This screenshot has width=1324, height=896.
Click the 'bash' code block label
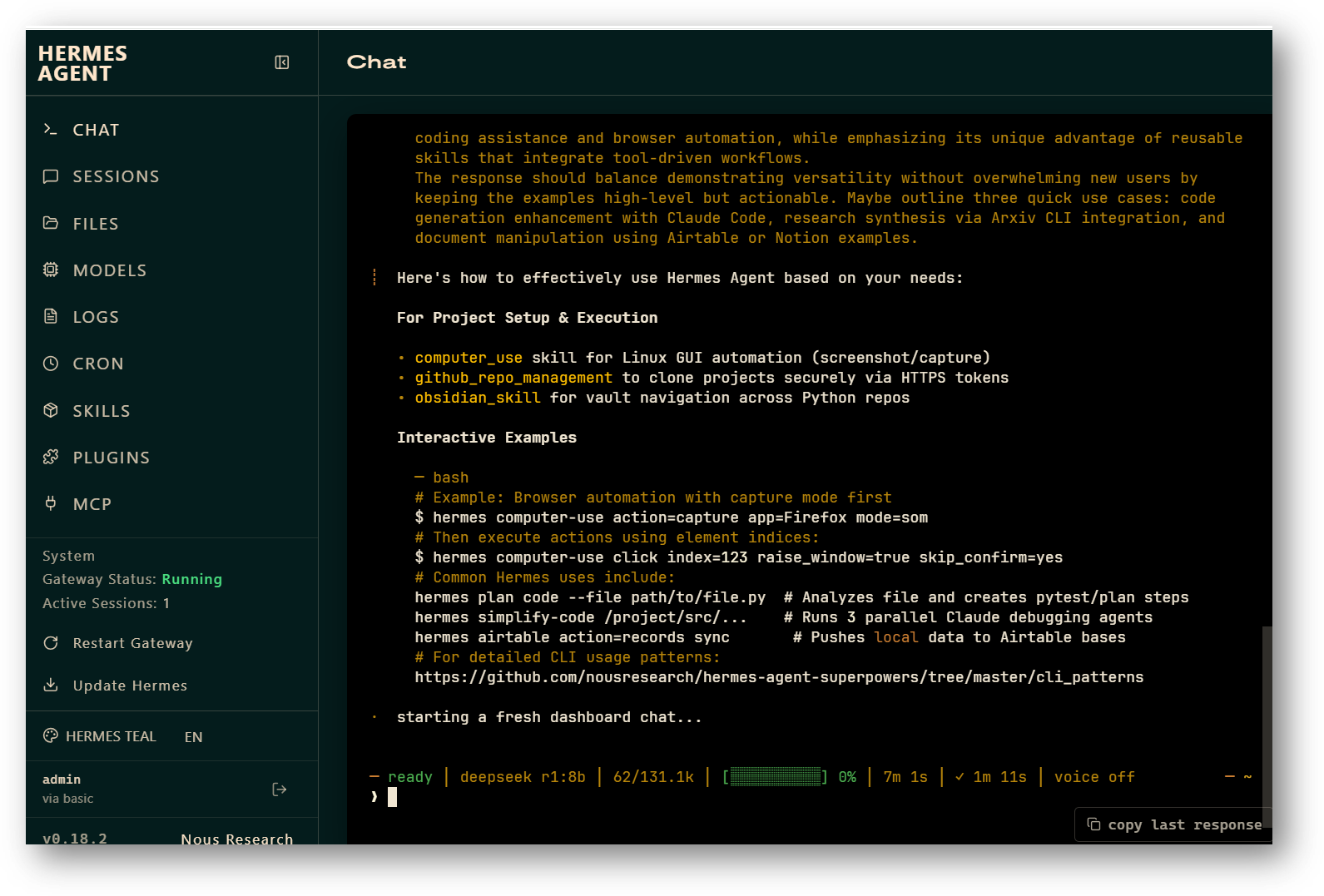point(451,478)
